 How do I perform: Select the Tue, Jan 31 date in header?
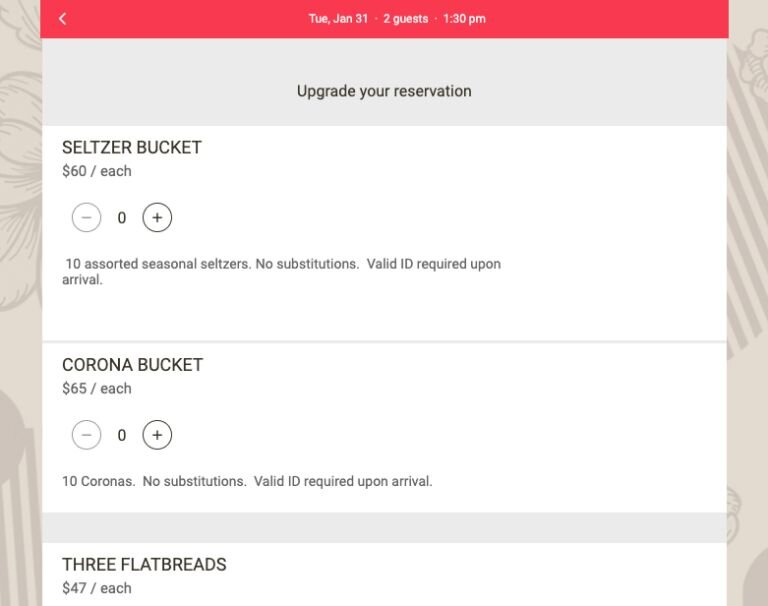(338, 19)
